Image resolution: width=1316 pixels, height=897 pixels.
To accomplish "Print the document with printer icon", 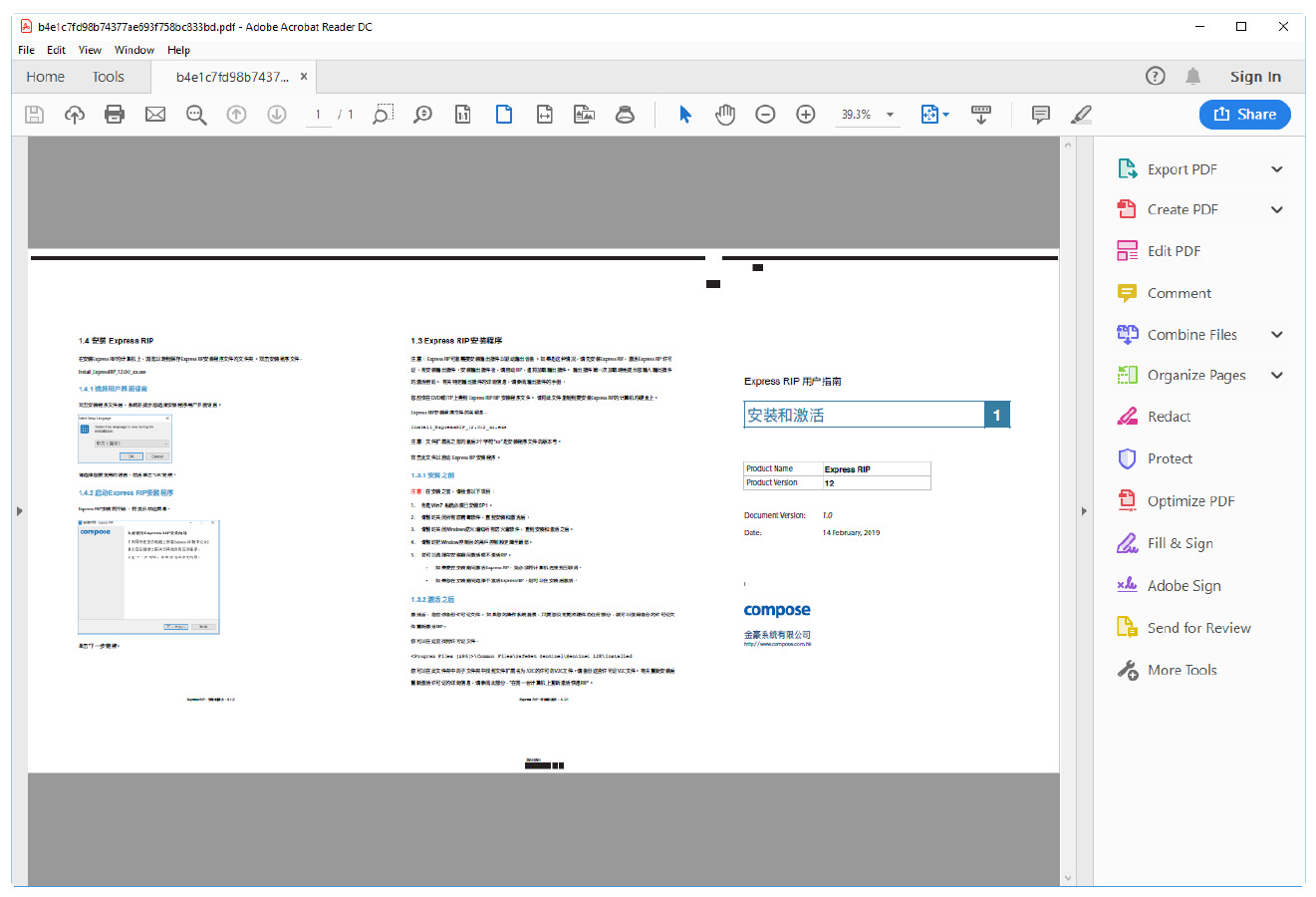I will point(115,115).
